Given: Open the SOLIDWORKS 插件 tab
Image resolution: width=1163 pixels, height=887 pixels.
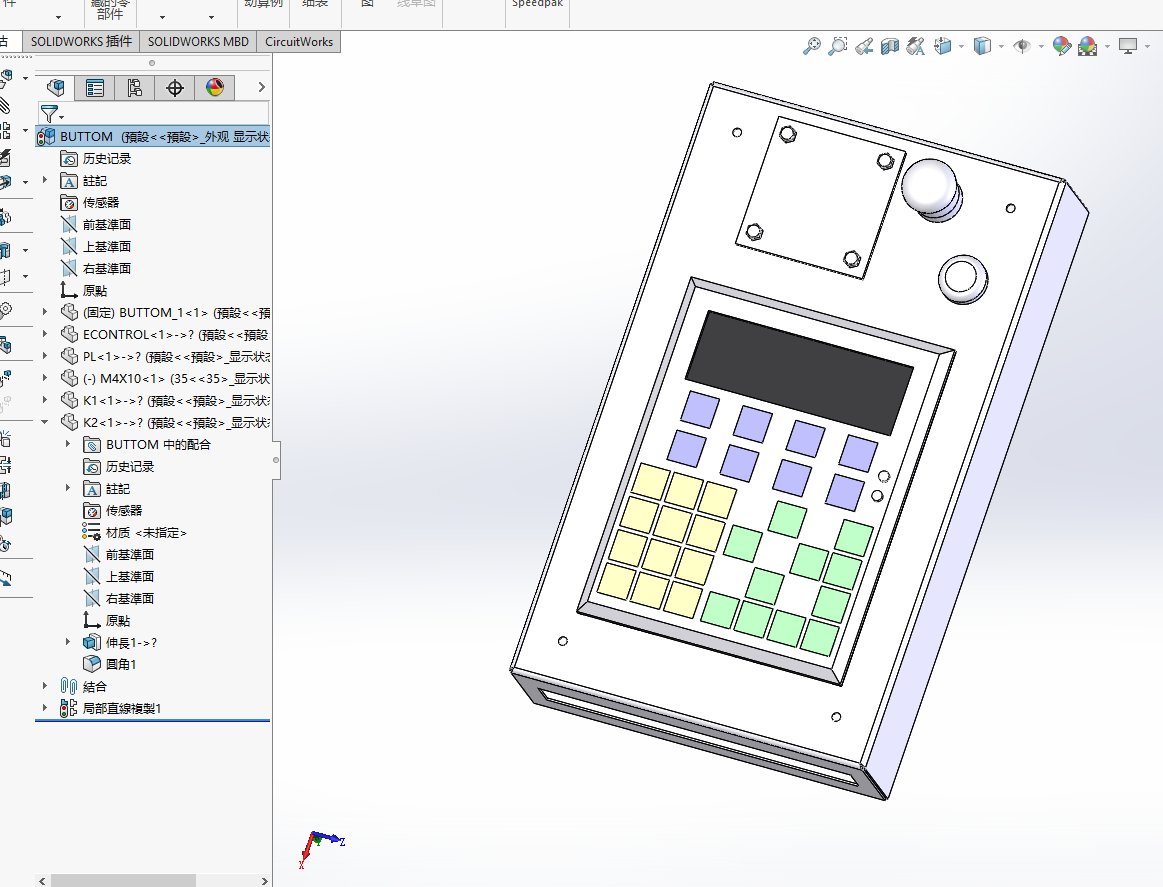Looking at the screenshot, I should pos(81,42).
